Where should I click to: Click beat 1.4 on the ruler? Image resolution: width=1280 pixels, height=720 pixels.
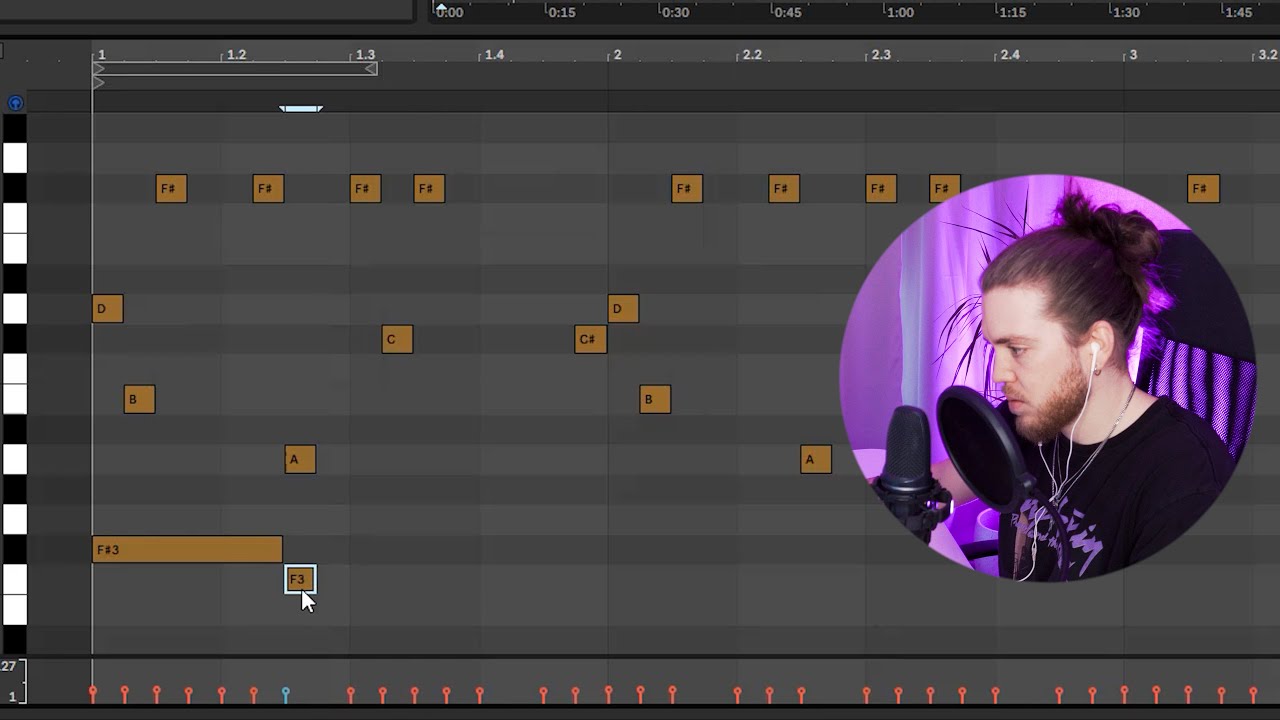coord(494,55)
